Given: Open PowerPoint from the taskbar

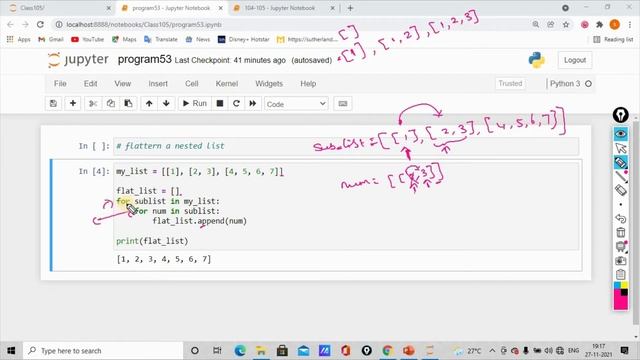Looking at the screenshot, I should click(409, 350).
